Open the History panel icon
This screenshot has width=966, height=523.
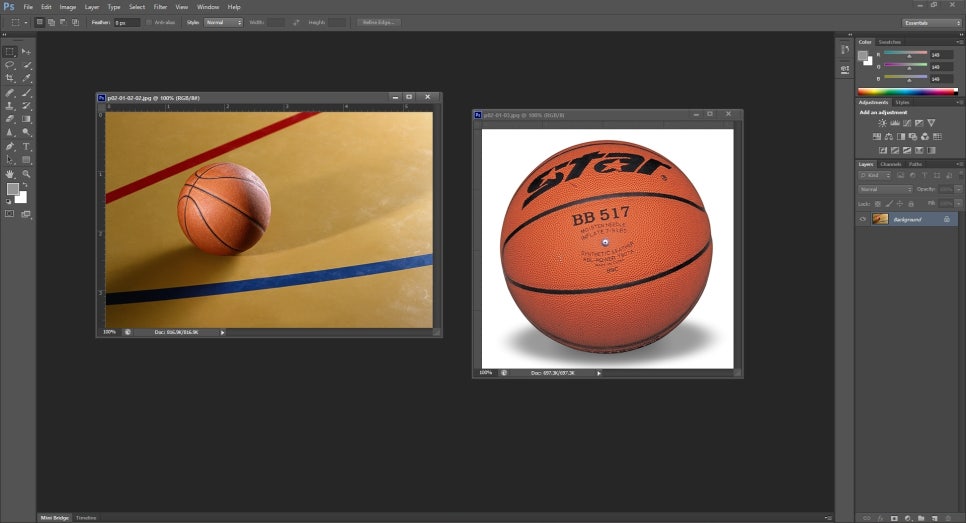coord(845,49)
